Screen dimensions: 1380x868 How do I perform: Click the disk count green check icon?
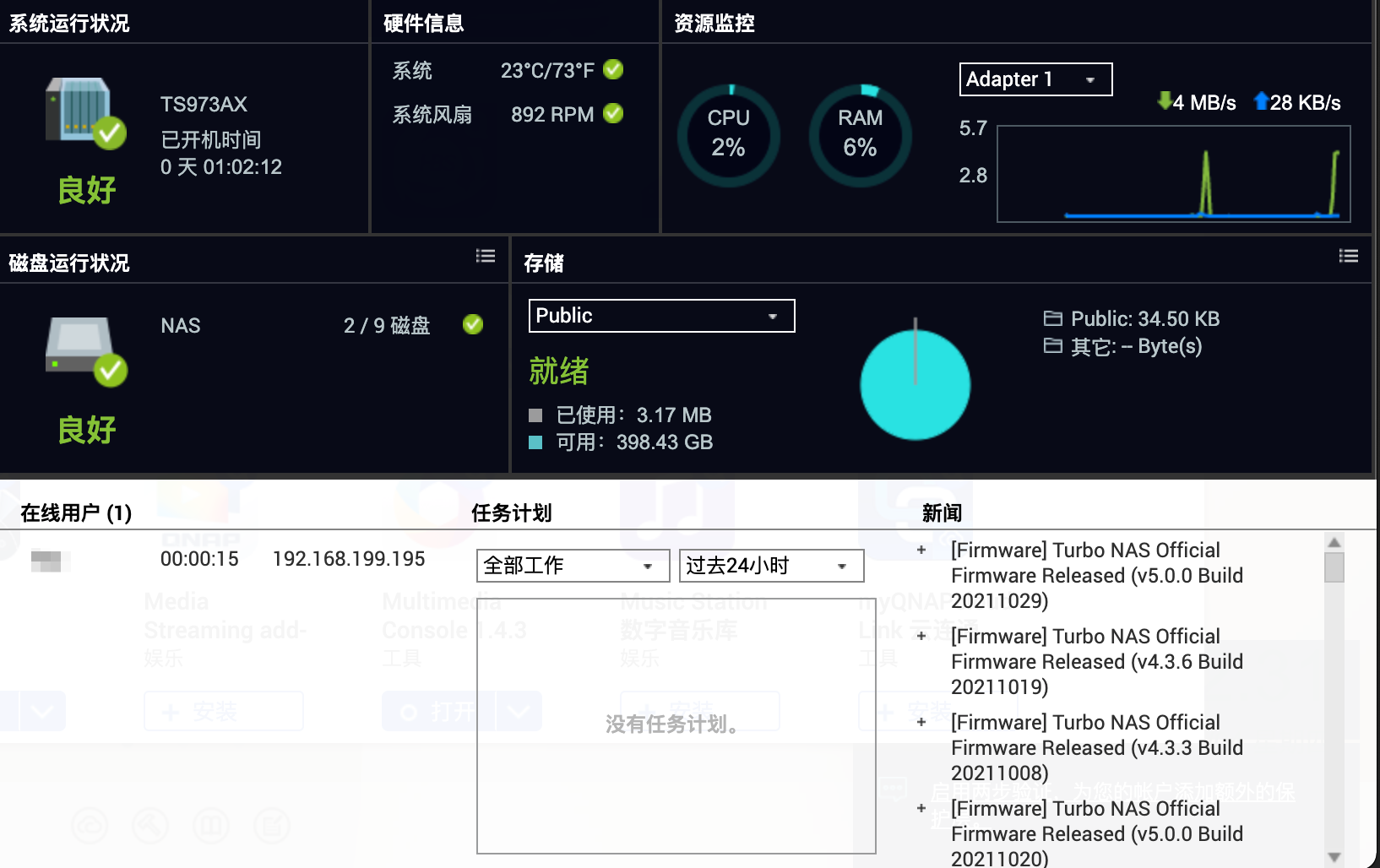click(473, 325)
